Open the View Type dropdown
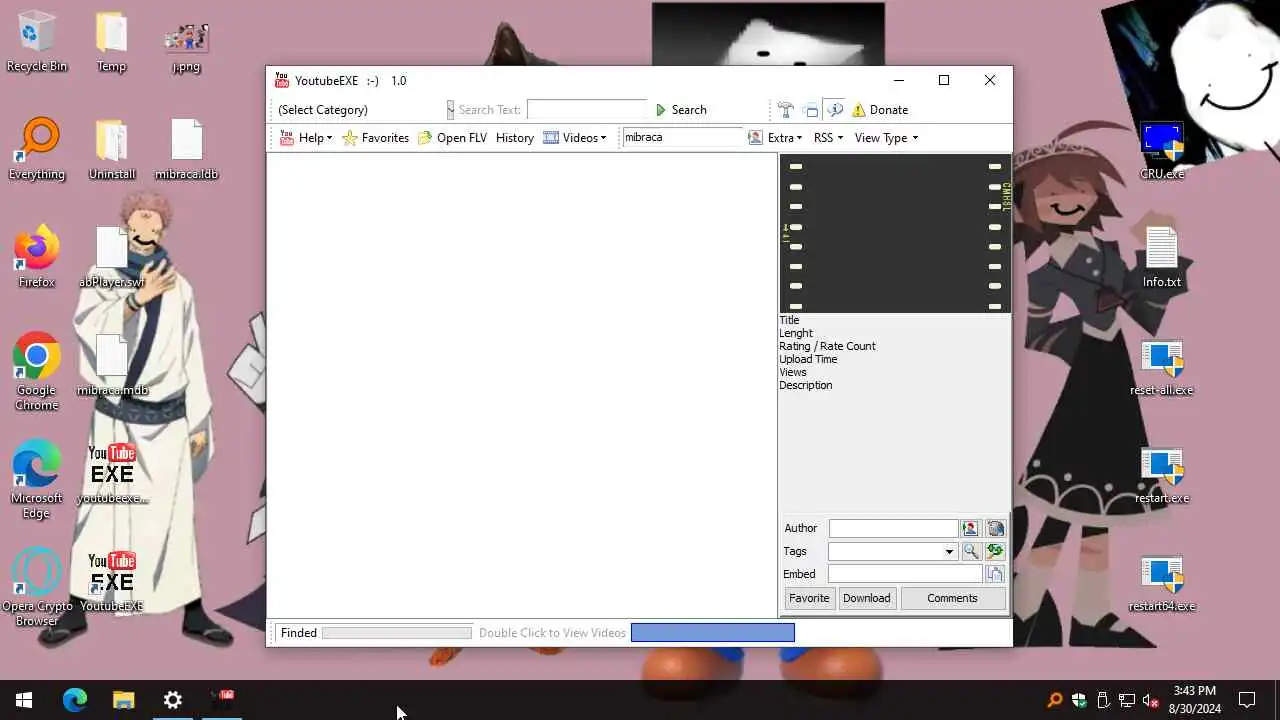This screenshot has width=1280, height=720. (886, 138)
